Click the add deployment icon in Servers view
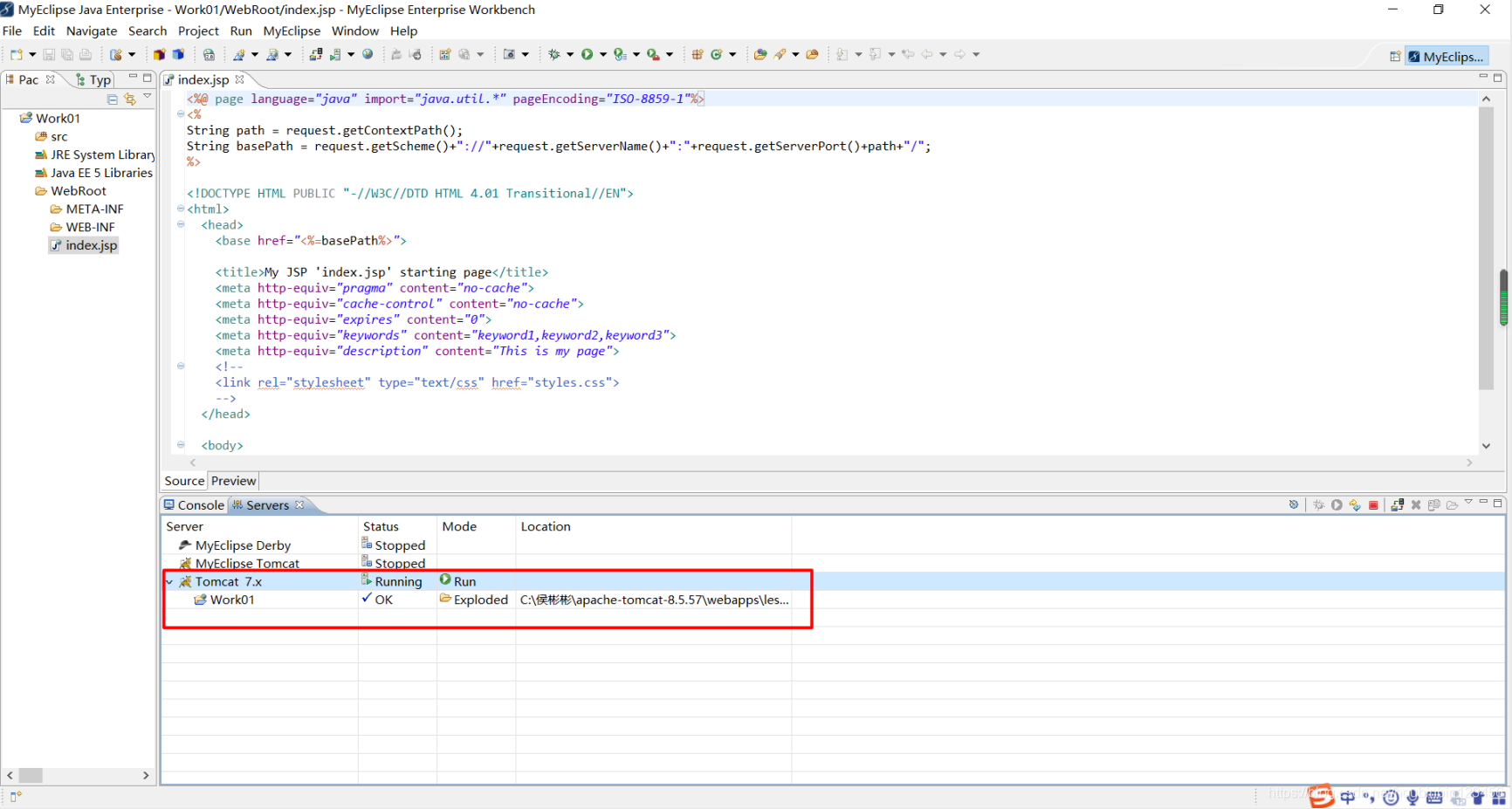The height and width of the screenshot is (809, 1512). tap(1398, 505)
